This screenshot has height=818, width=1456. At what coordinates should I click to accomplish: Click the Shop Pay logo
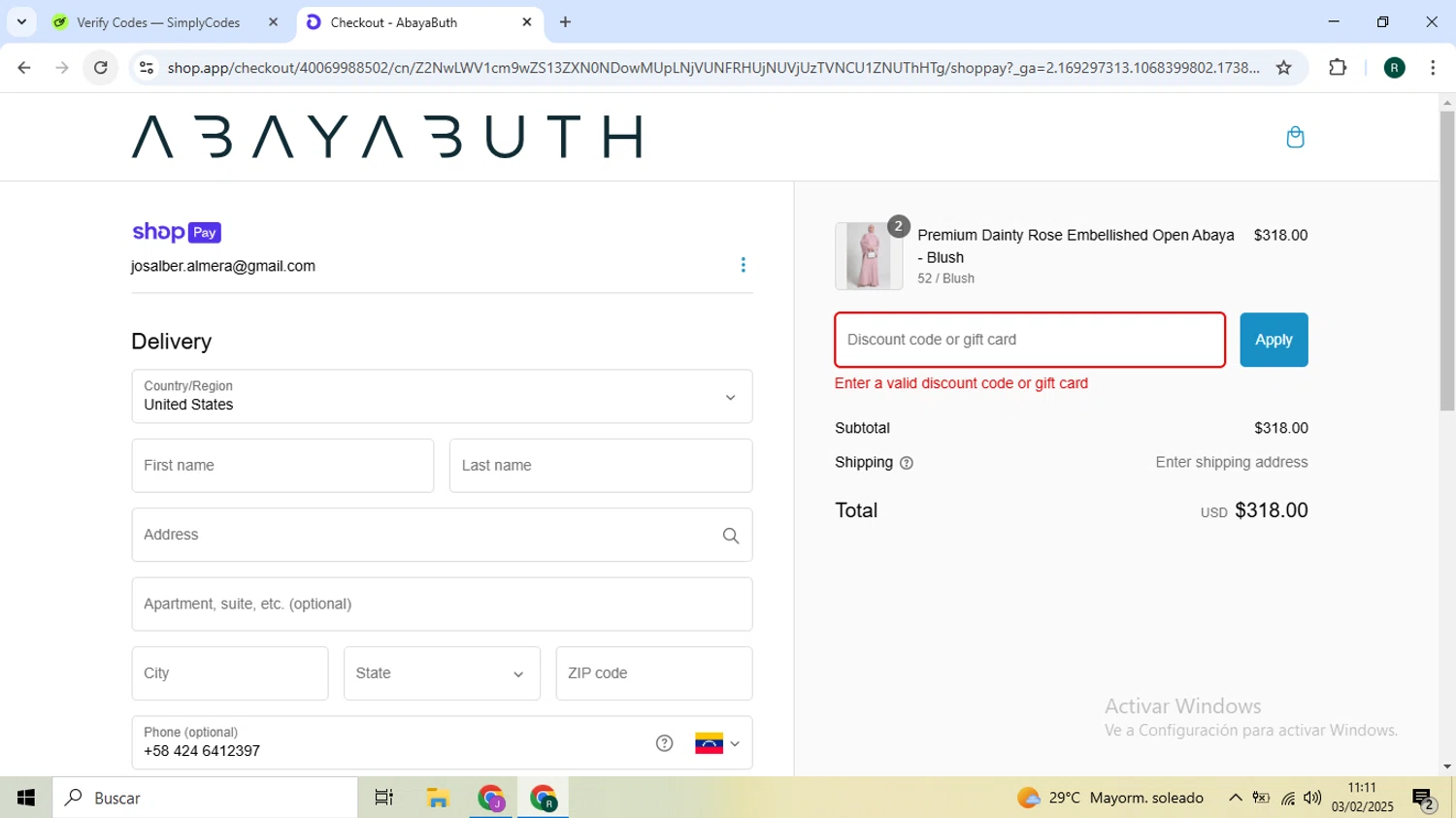pos(177,232)
